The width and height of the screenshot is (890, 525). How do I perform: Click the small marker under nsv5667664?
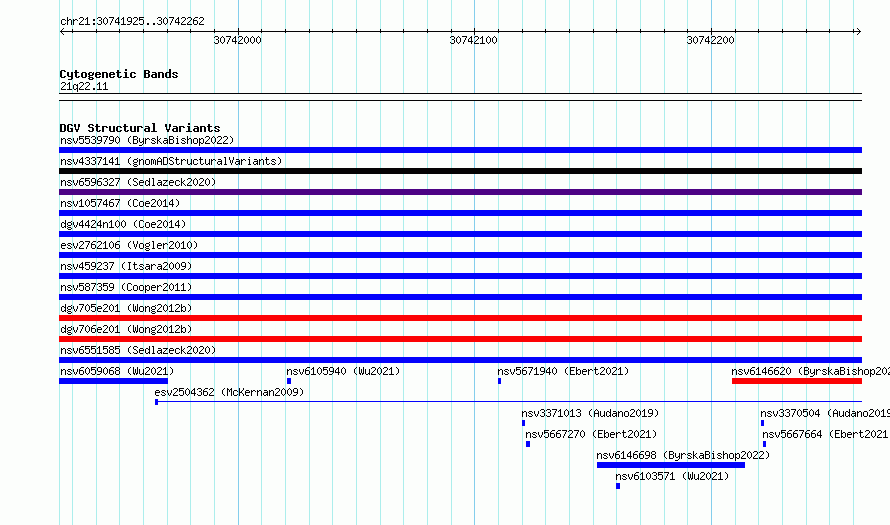click(x=765, y=444)
